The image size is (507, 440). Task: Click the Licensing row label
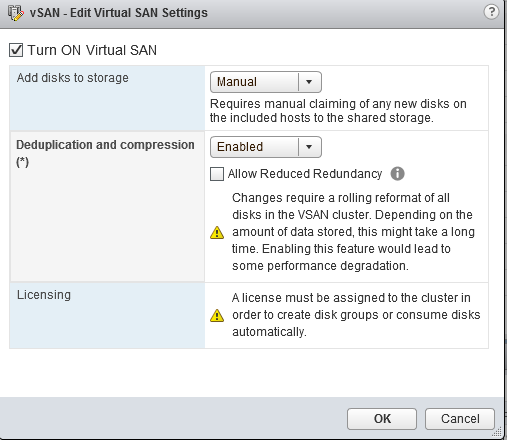[x=44, y=295]
